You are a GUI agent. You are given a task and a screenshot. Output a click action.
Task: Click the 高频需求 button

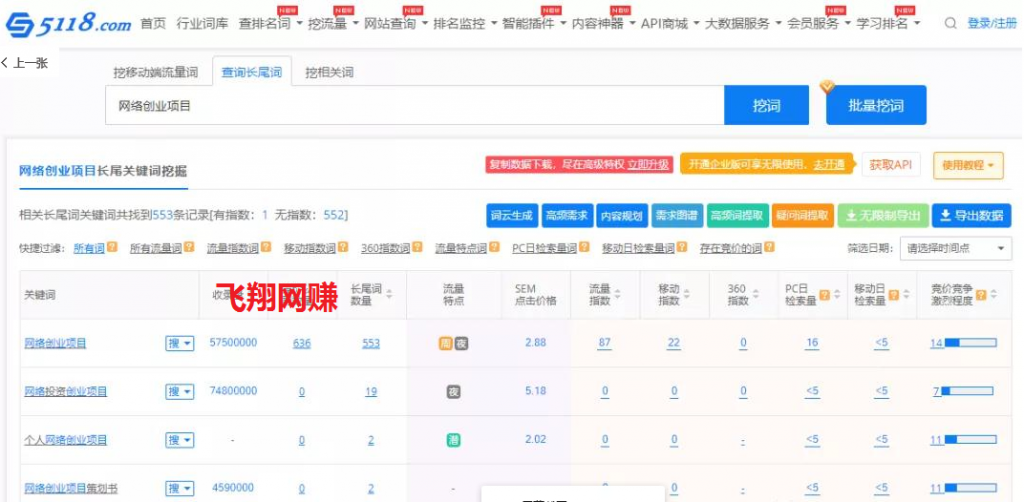[567, 215]
